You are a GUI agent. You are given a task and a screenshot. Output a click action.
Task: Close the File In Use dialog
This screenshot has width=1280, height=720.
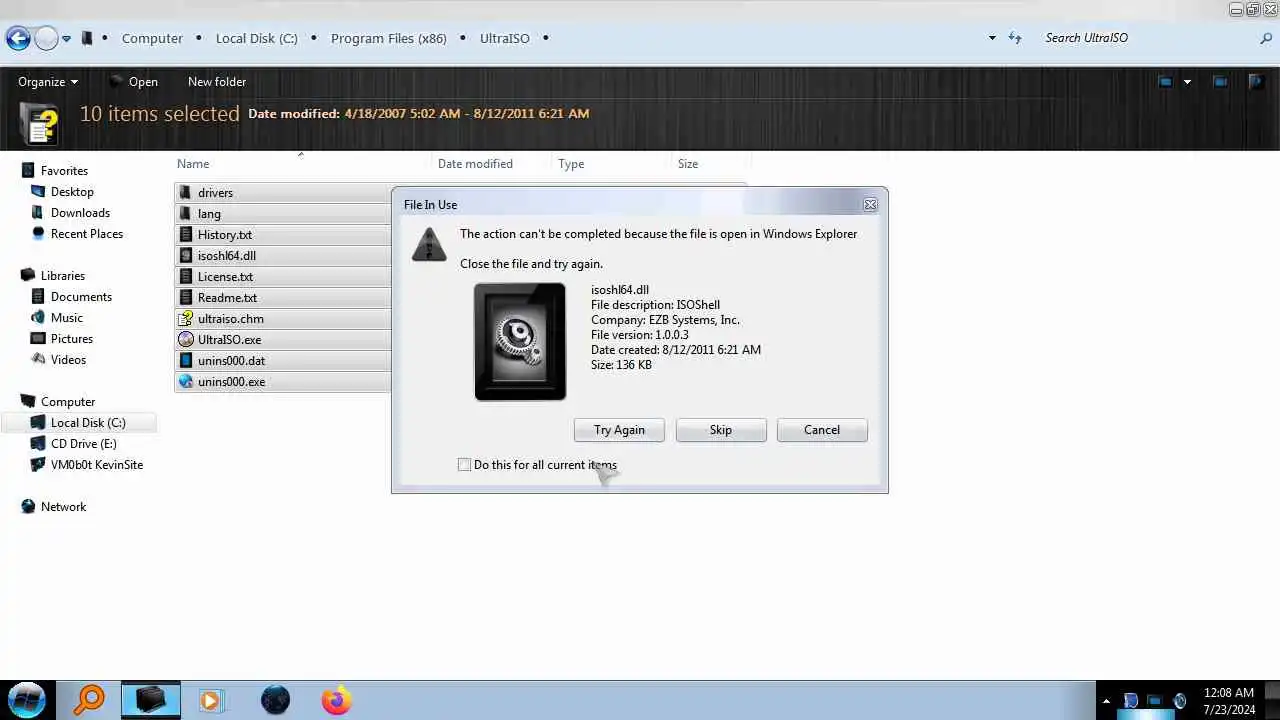[870, 205]
